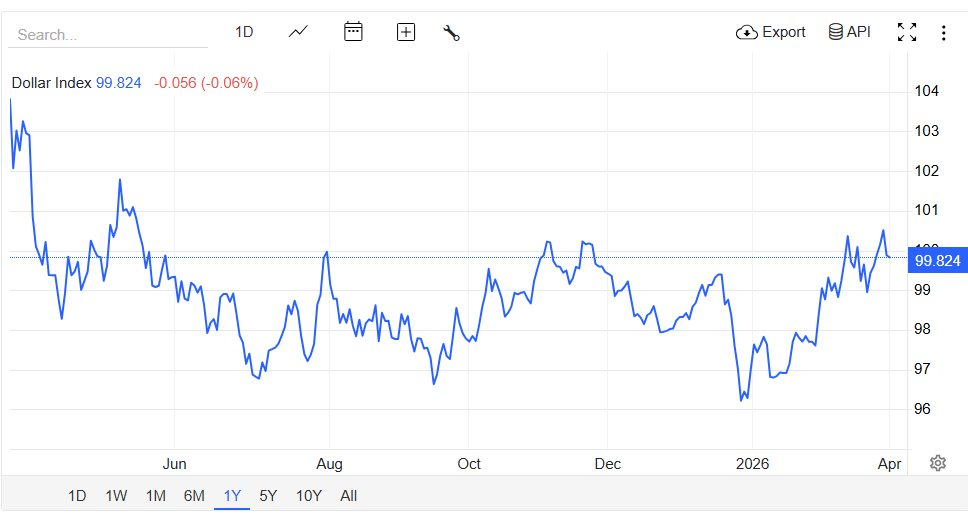
Task: Click the API database button
Action: tap(849, 32)
